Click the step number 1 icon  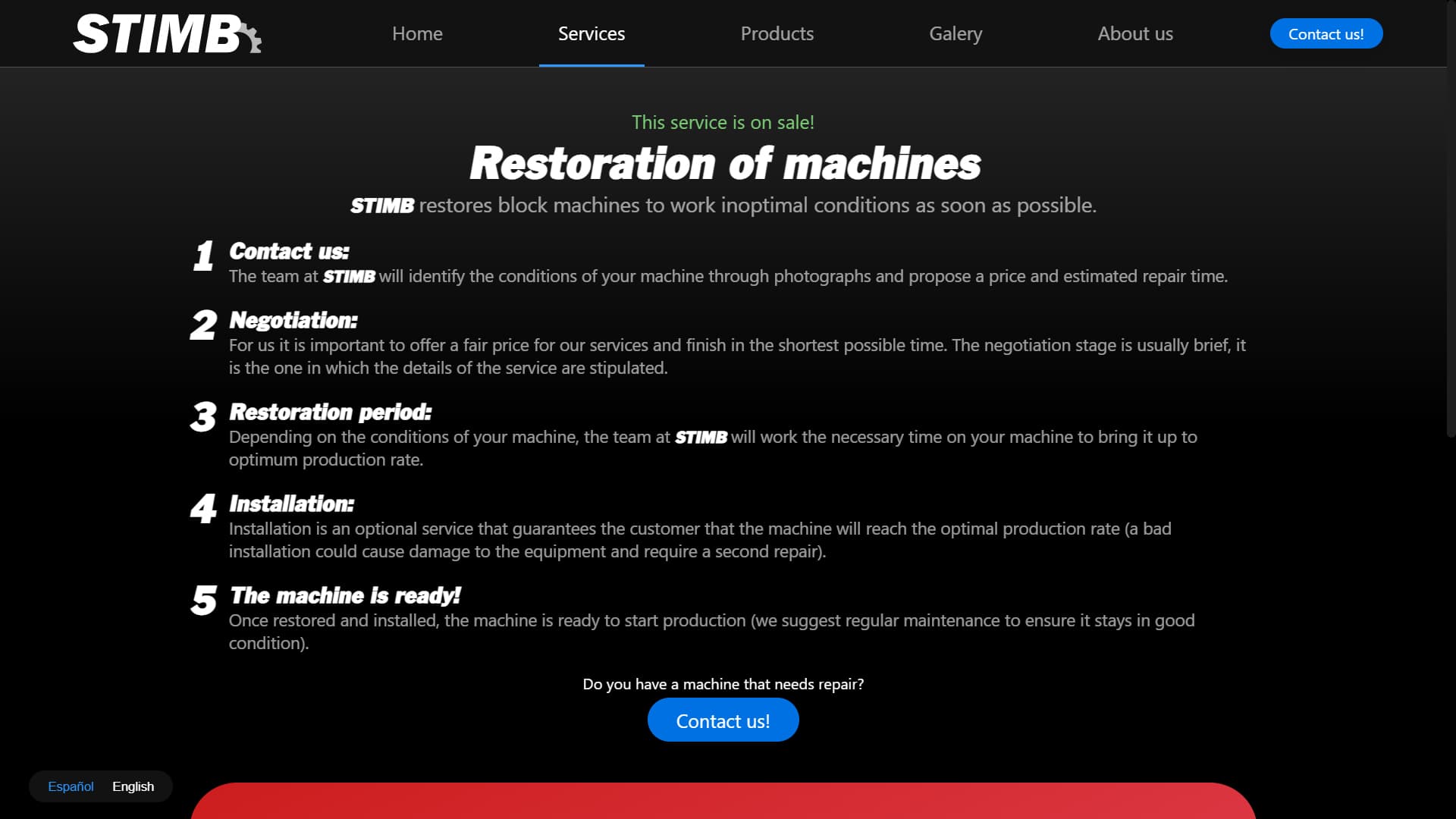click(x=203, y=256)
